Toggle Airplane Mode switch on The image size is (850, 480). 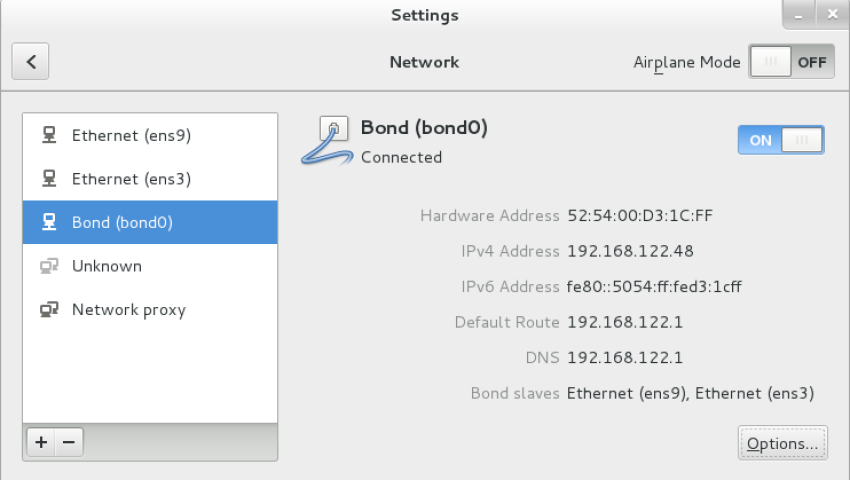[x=790, y=62]
